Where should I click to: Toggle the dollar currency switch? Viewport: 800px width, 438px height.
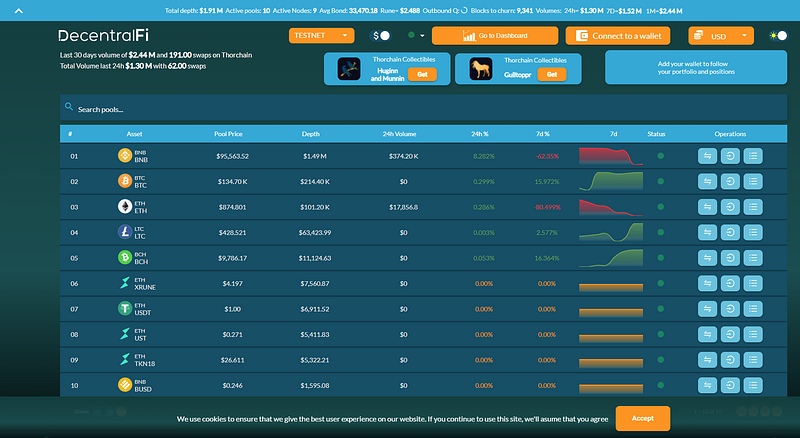click(x=381, y=36)
